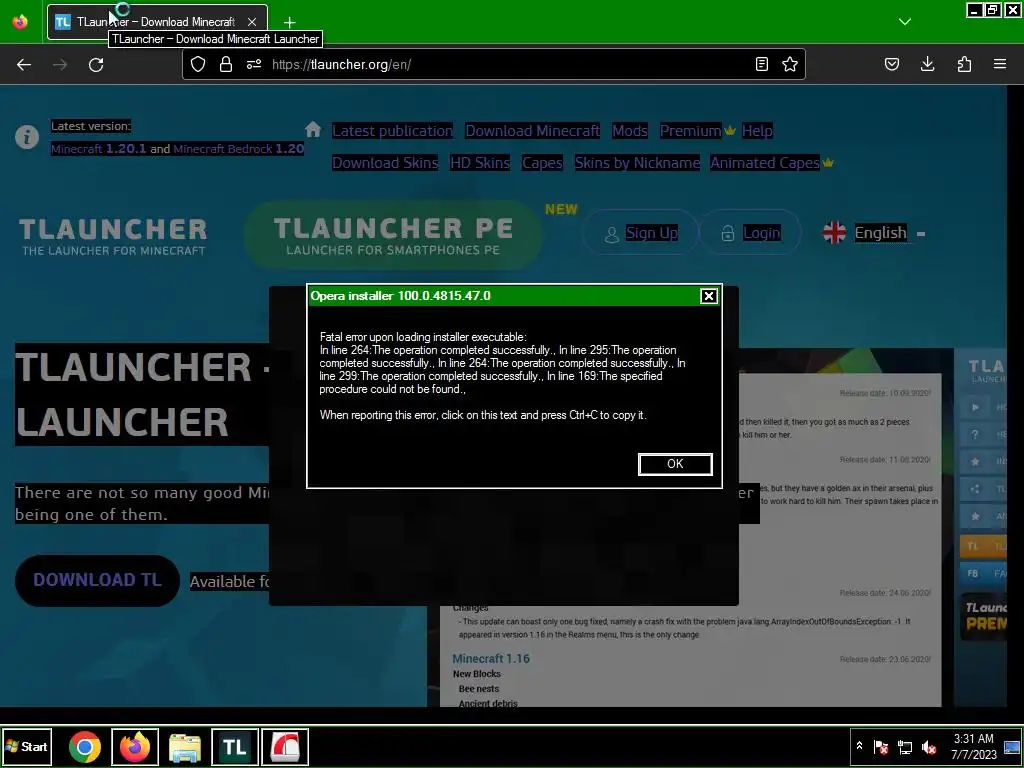The height and width of the screenshot is (768, 1024).
Task: Reload the TLauncher page
Action: [96, 65]
